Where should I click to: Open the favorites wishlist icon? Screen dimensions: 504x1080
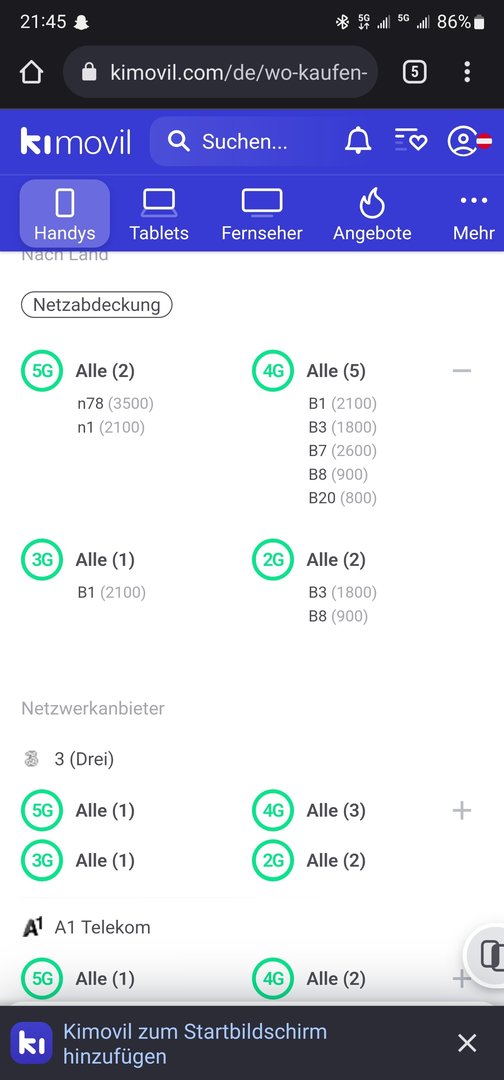(410, 141)
